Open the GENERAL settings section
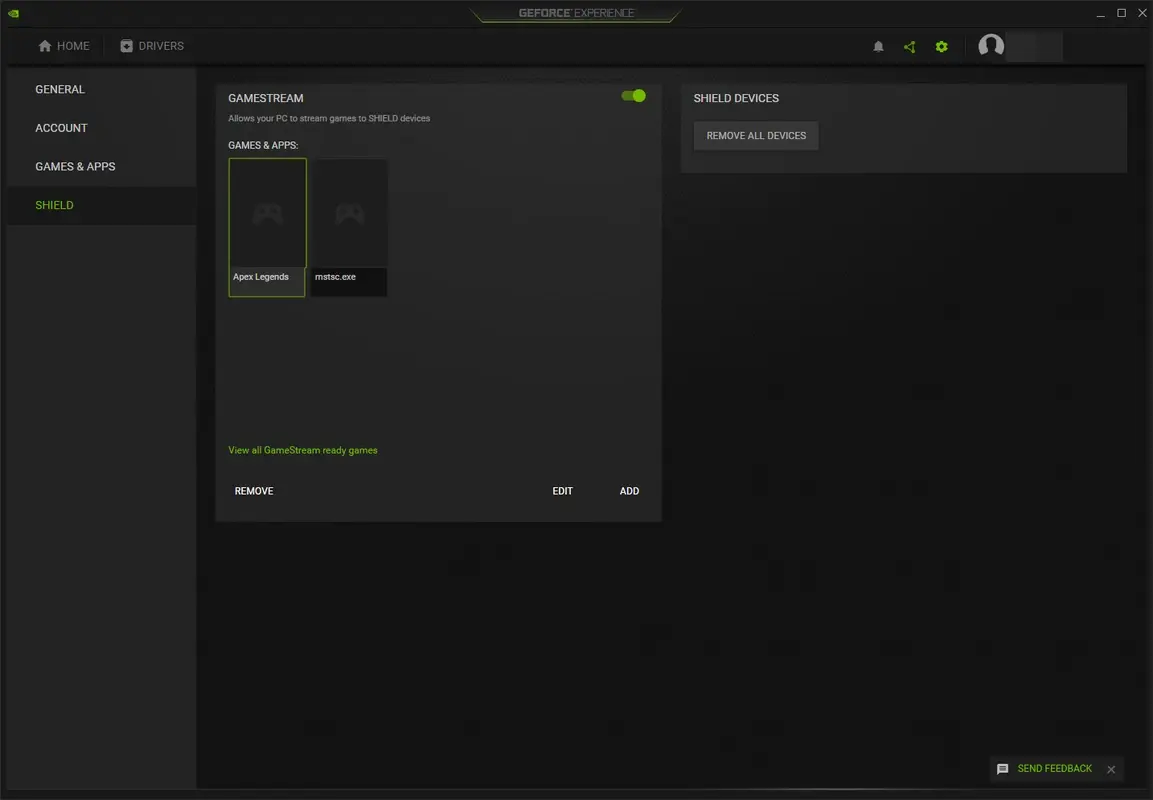This screenshot has height=800, width=1153. click(60, 89)
